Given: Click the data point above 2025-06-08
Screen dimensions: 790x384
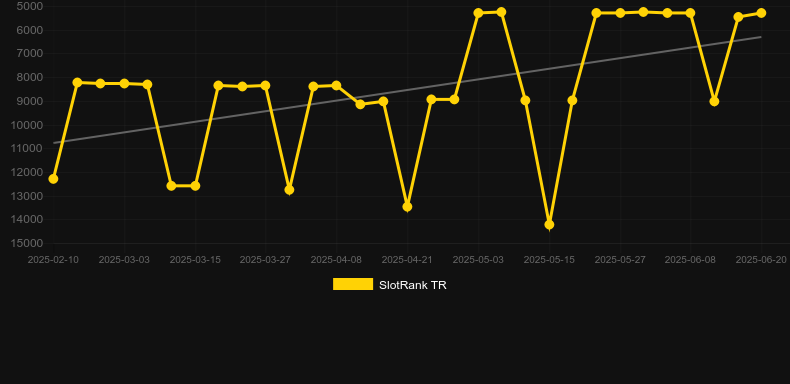Looking at the screenshot, I should pos(690,13).
